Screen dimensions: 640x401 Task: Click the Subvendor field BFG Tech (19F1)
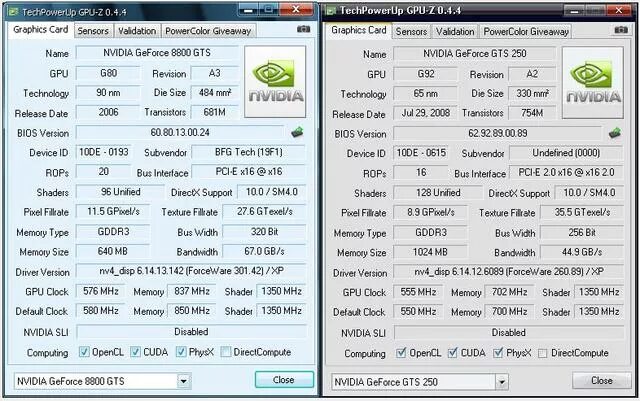[x=248, y=152]
